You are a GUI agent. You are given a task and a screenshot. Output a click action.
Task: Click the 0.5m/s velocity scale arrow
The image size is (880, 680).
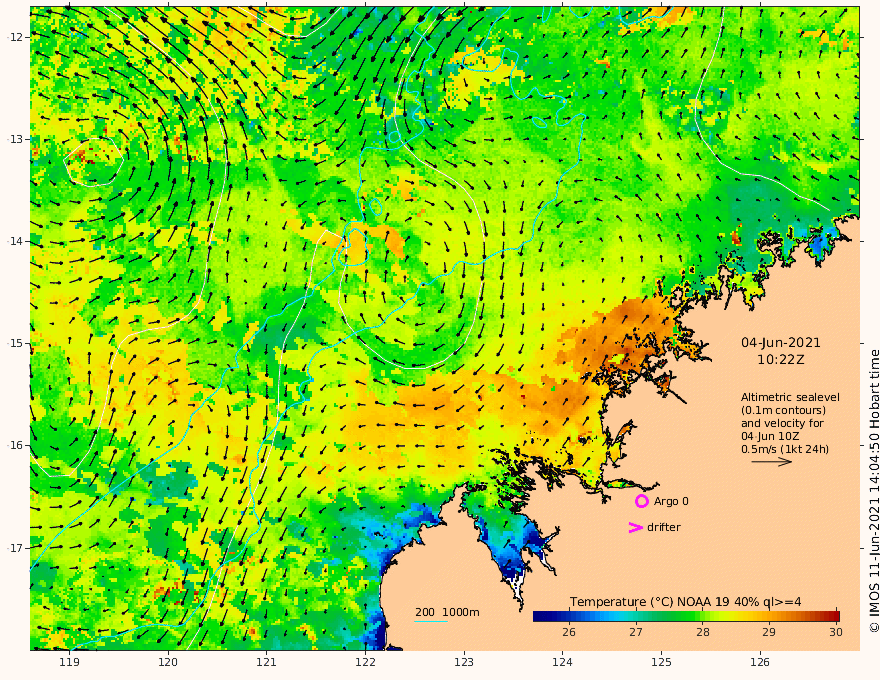[772, 462]
